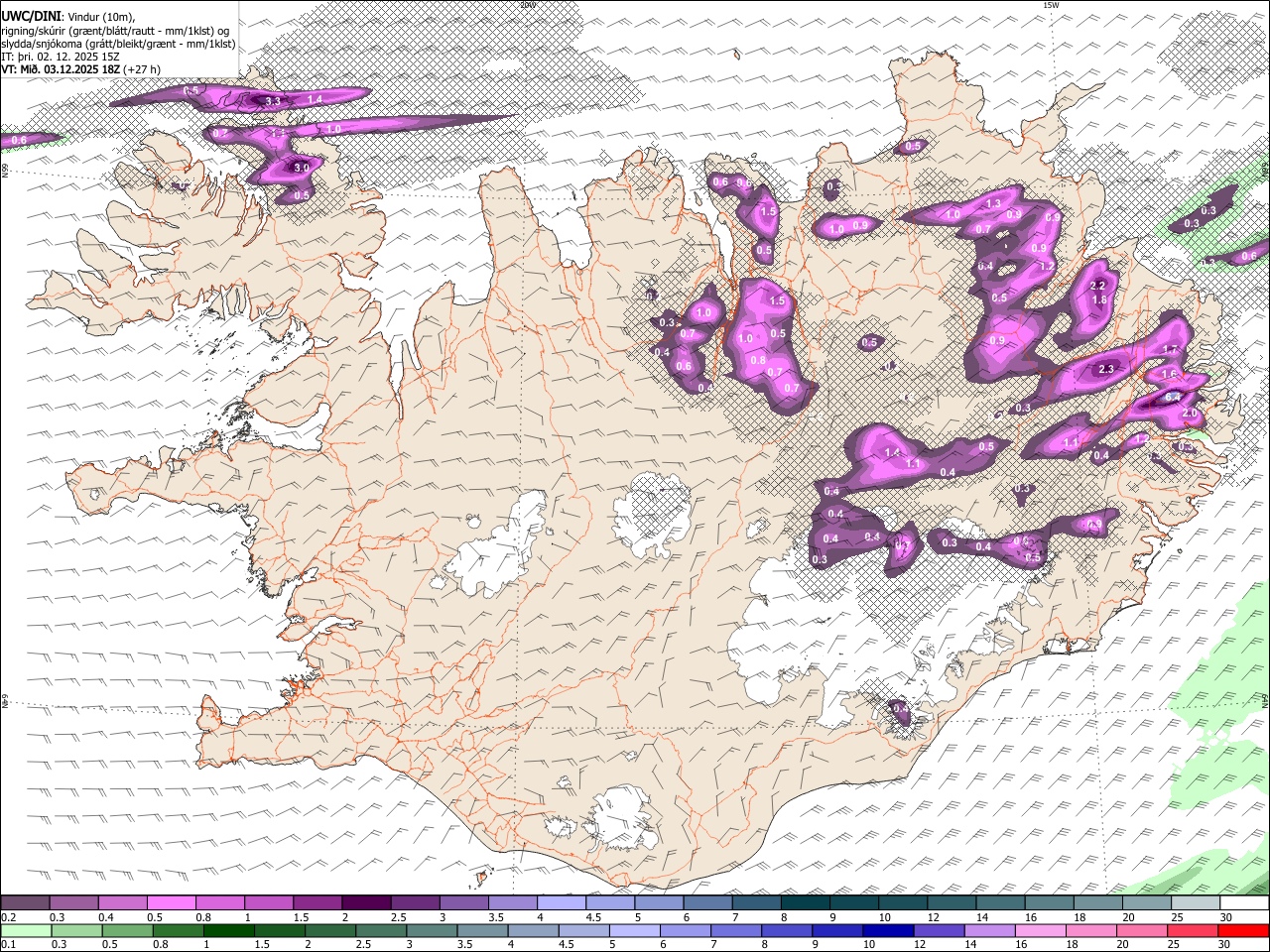Click the '15W' longitude label at top
This screenshot has height=952, width=1270.
1051,5
